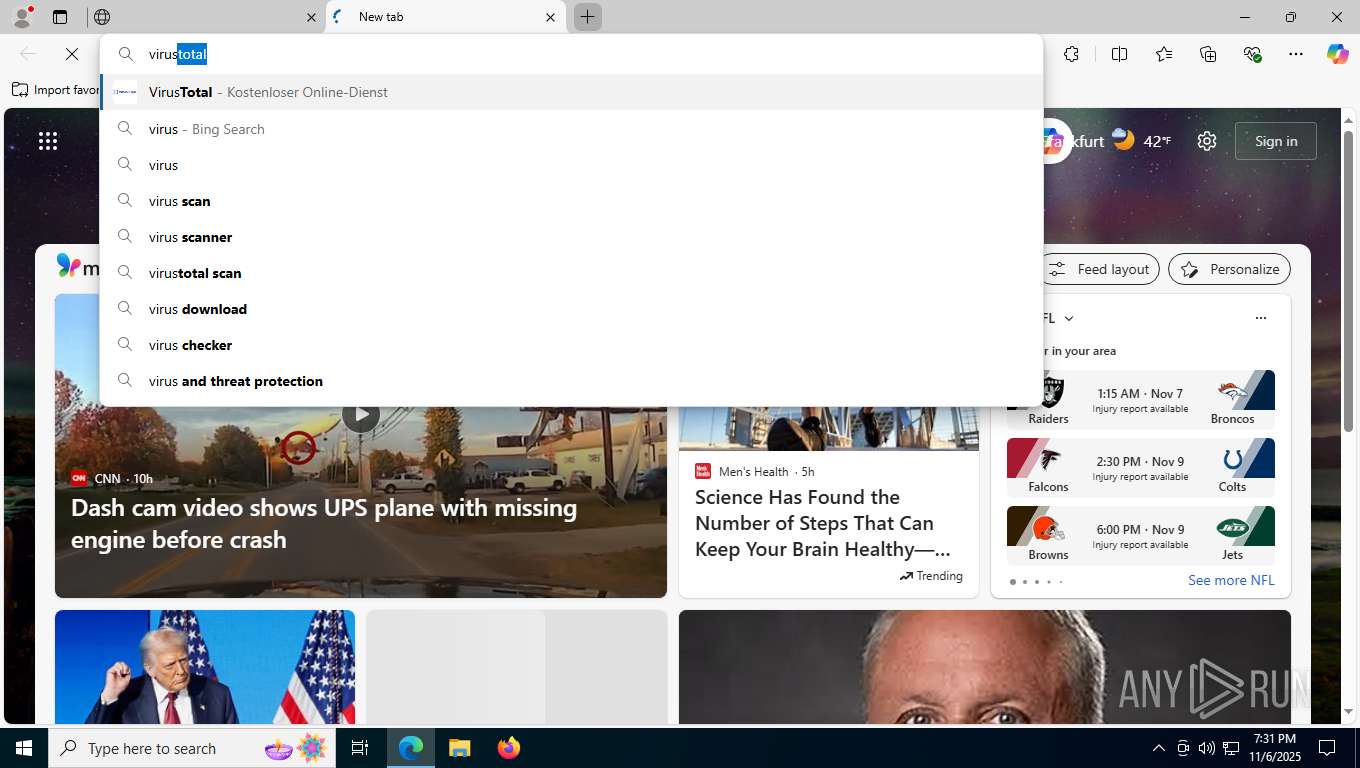The height and width of the screenshot is (768, 1360).
Task: Choose the 'virus checker' suggestion
Action: (571, 345)
